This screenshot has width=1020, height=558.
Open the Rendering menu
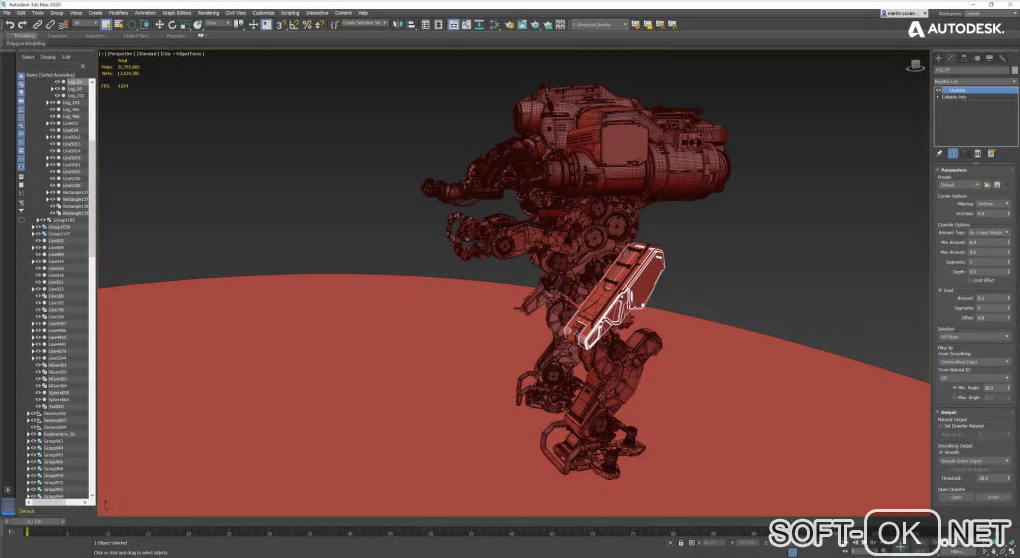[208, 13]
